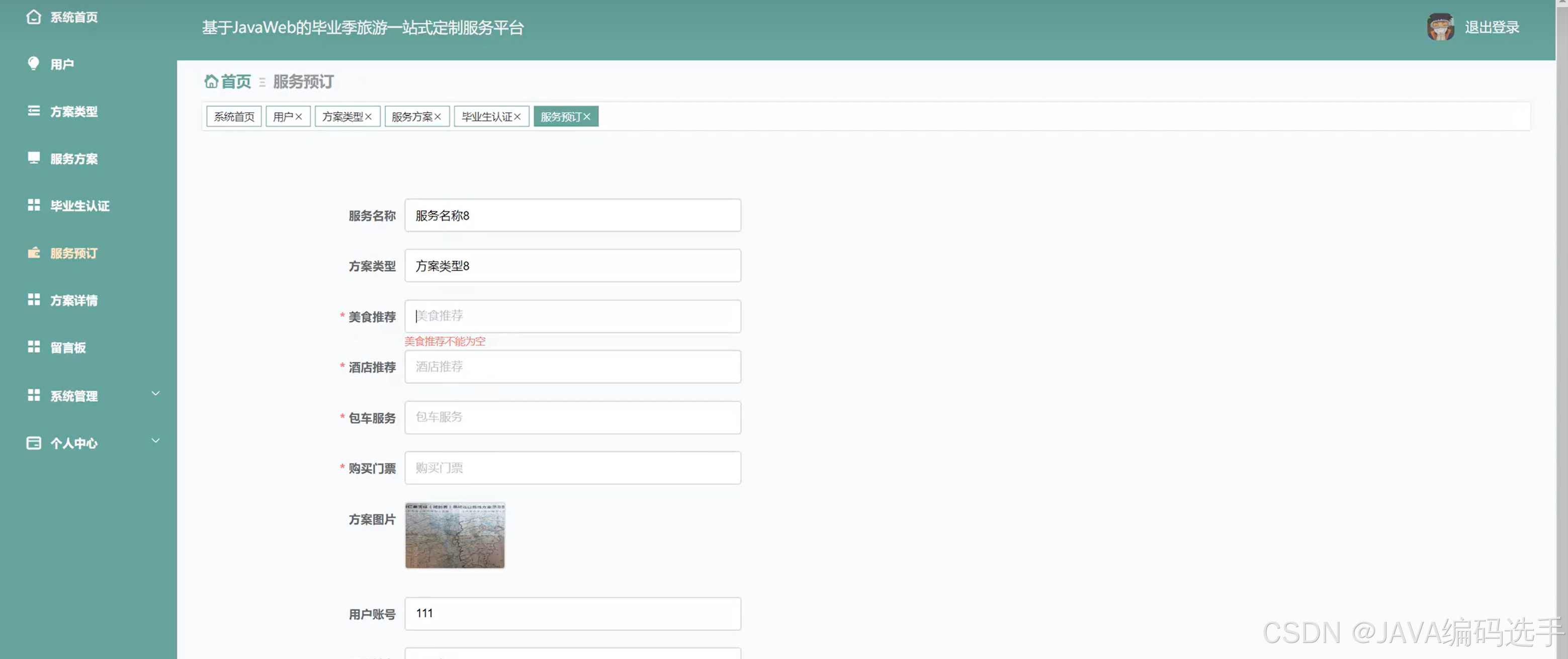The image size is (1568, 659).
Task: Close the 方案类型 tab
Action: [x=368, y=117]
